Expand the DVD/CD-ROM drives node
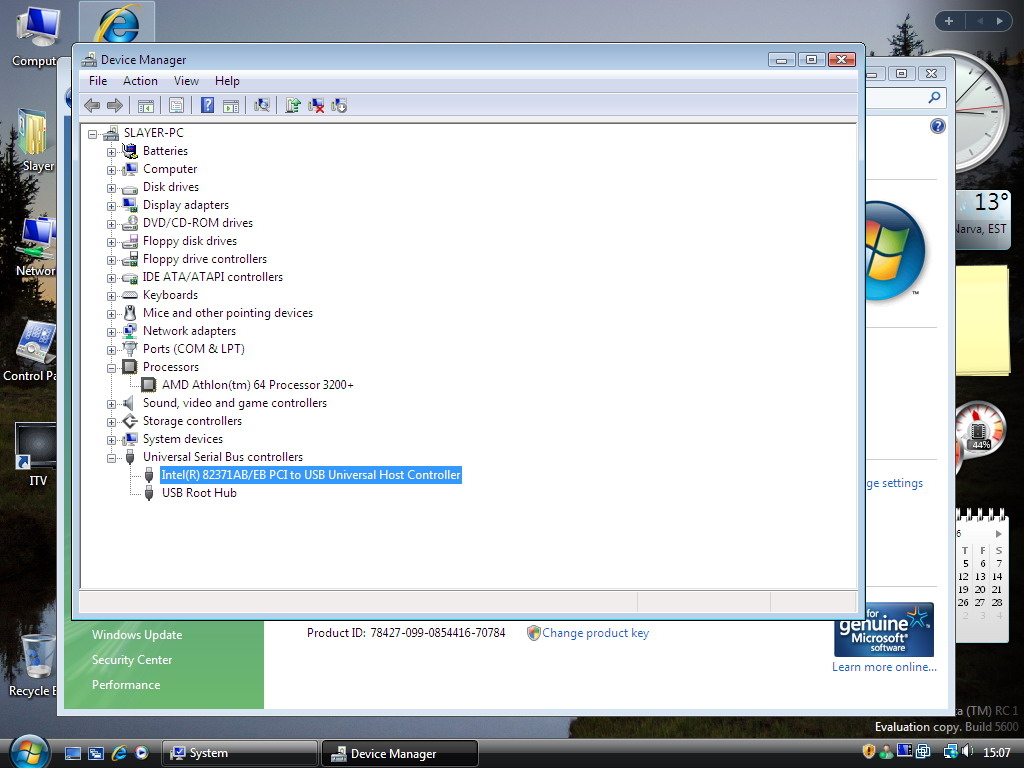The width and height of the screenshot is (1024, 768). pyautogui.click(x=112, y=224)
